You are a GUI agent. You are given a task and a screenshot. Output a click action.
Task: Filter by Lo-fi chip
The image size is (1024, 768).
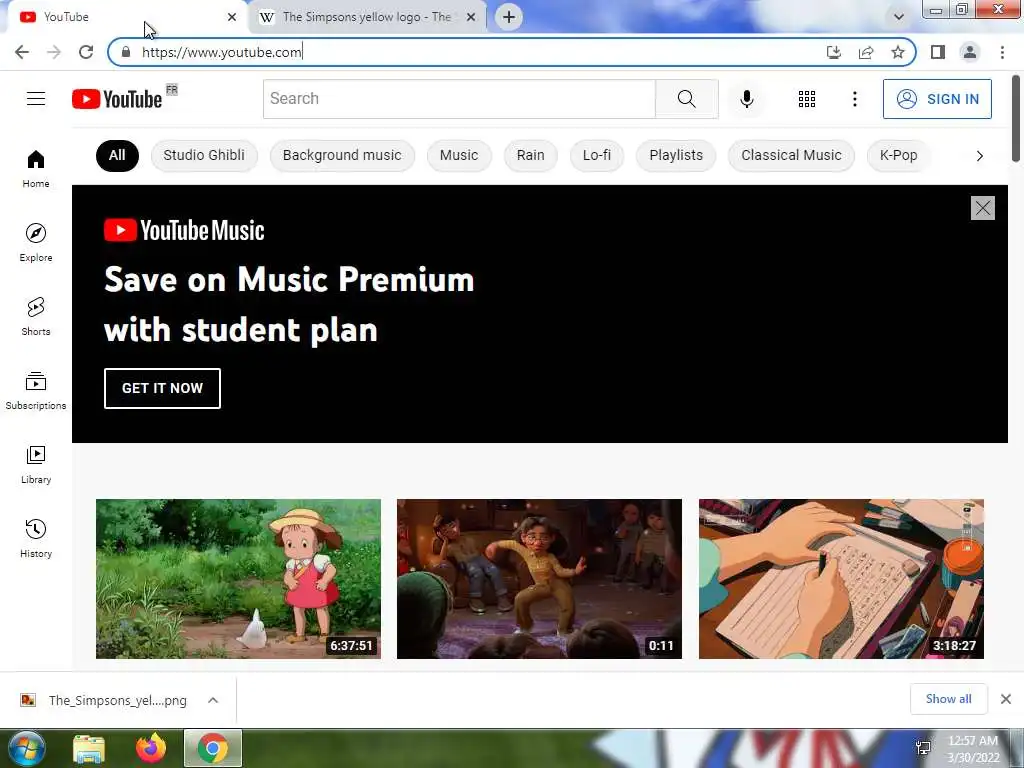[x=597, y=155]
